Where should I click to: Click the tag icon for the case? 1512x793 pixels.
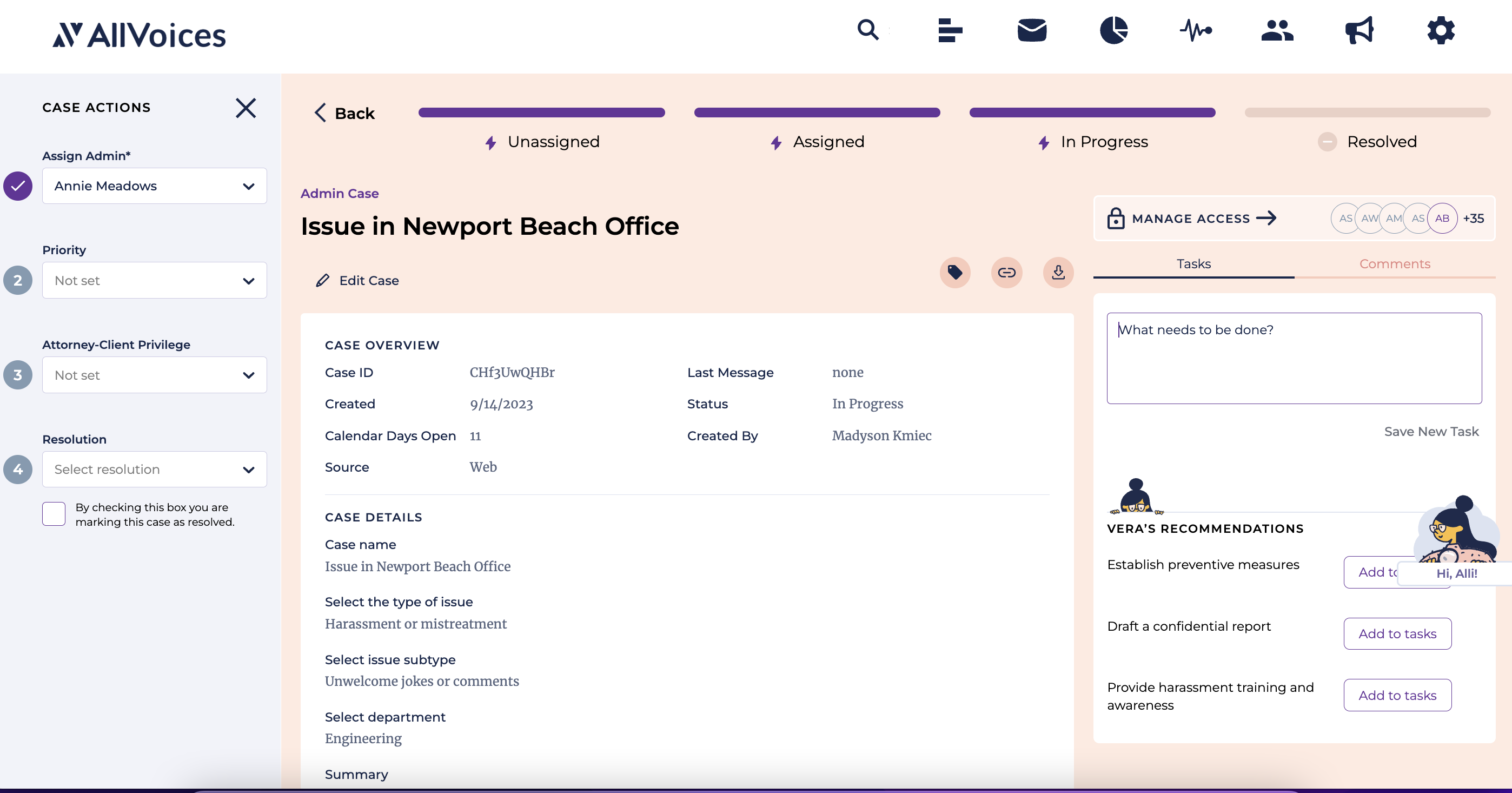pos(955,272)
